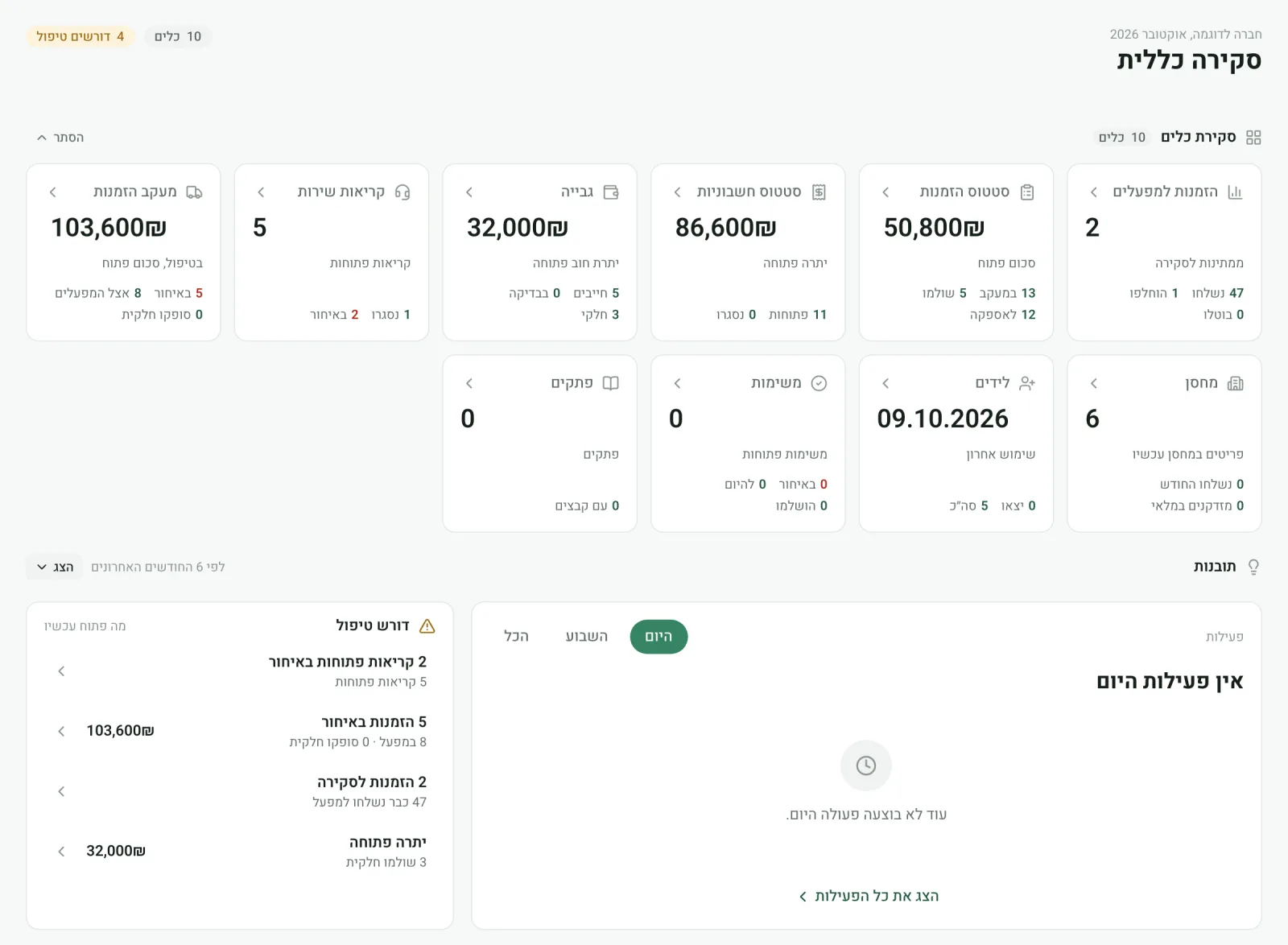The width and height of the screenshot is (1288, 945).
Task: Open 2 הזמנות לסקירה attention item
Action: [x=239, y=791]
